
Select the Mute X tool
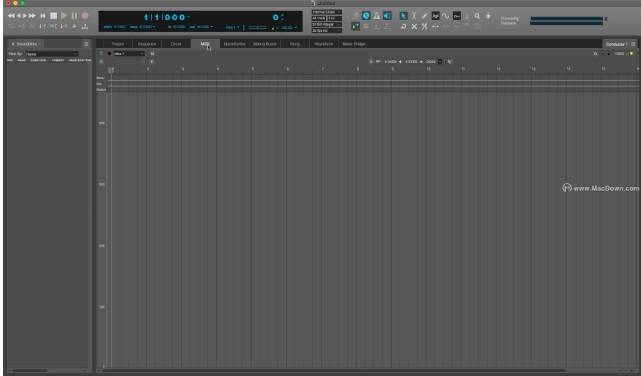click(x=414, y=27)
